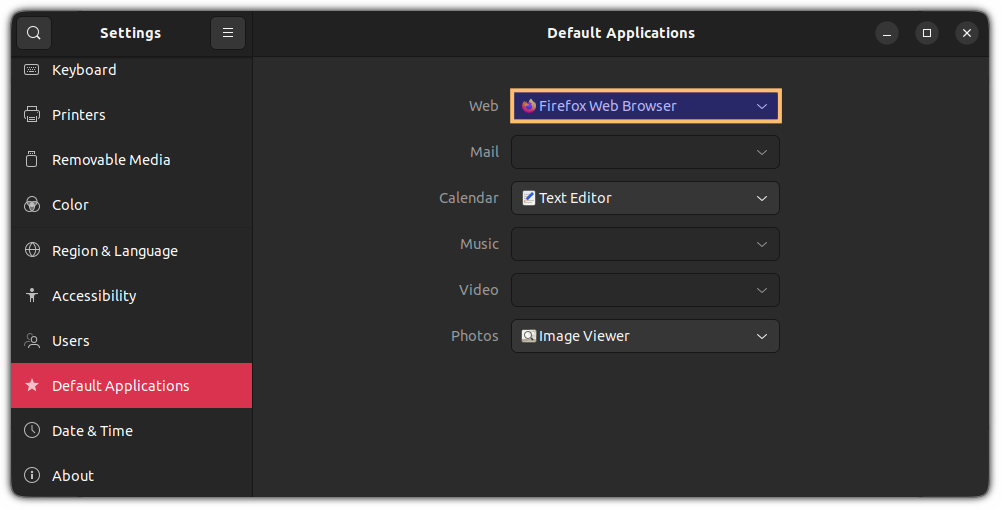The width and height of the screenshot is (1002, 510).
Task: Click the Users icon in sidebar
Action: pyautogui.click(x=32, y=341)
